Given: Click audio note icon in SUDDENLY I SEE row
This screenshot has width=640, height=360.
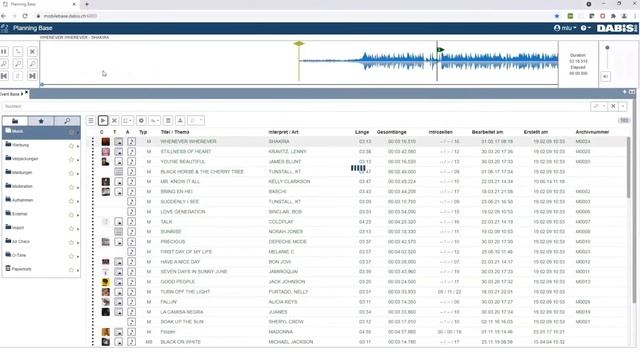Looking at the screenshot, I should pos(131,202).
